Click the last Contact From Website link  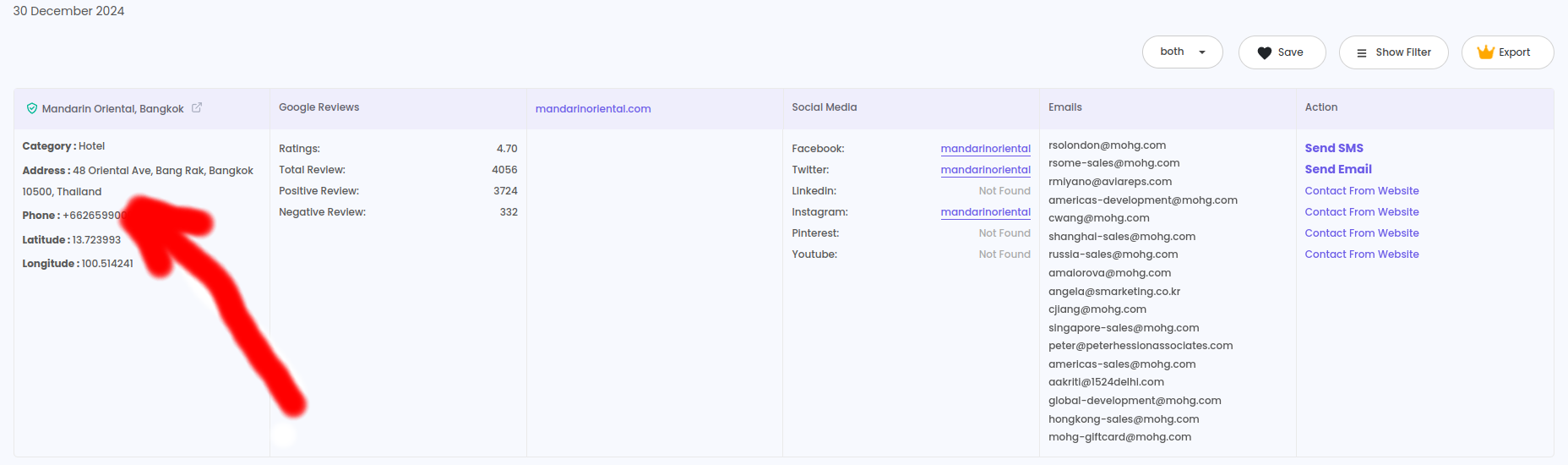pos(1361,254)
